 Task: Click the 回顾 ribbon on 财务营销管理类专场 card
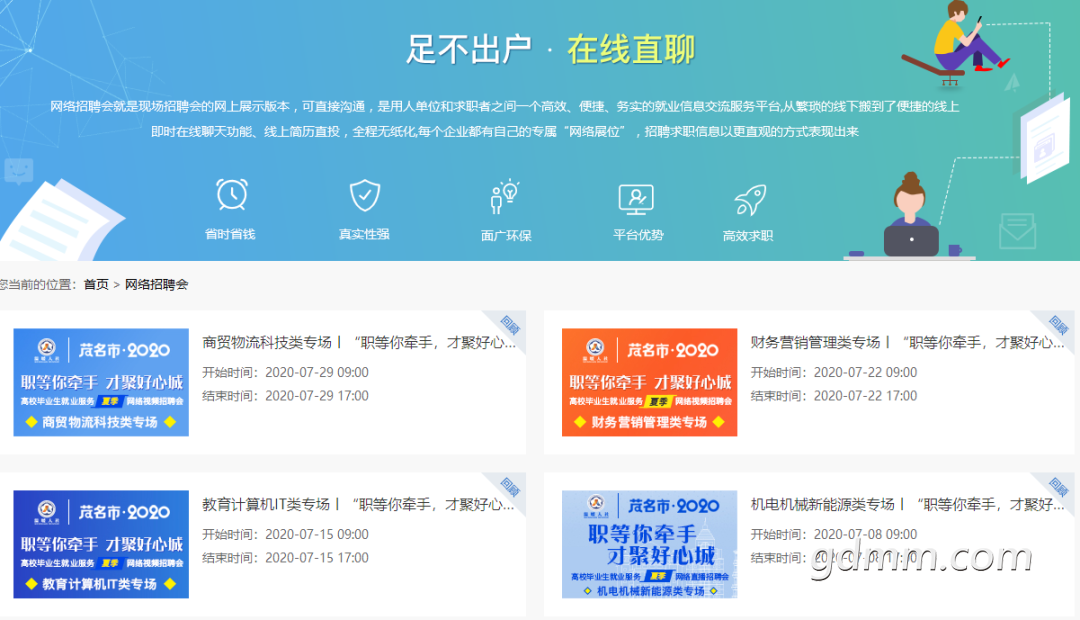(x=1058, y=324)
